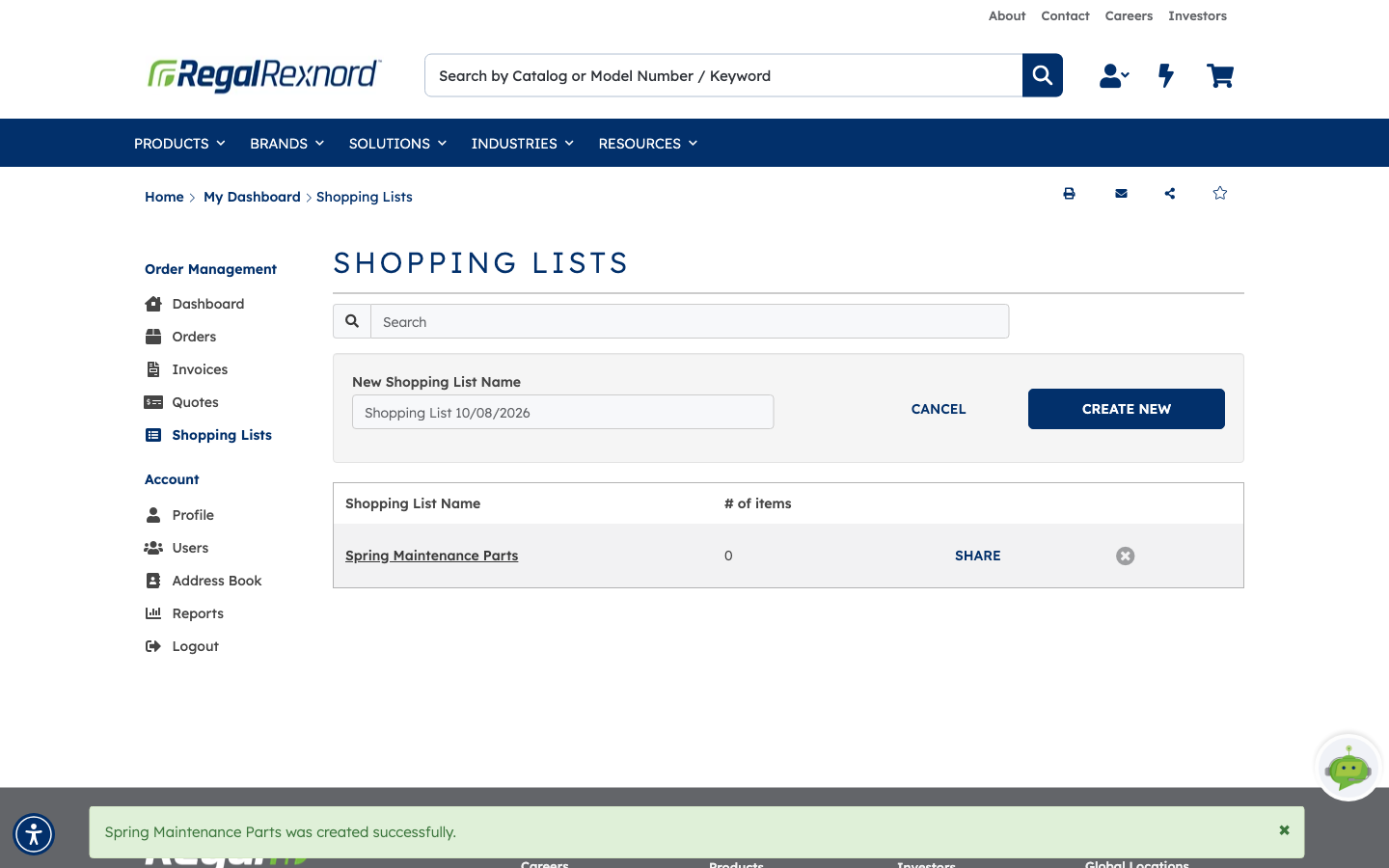Share the Spring Maintenance Parts list
Image resolution: width=1389 pixels, height=868 pixels.
tap(978, 556)
